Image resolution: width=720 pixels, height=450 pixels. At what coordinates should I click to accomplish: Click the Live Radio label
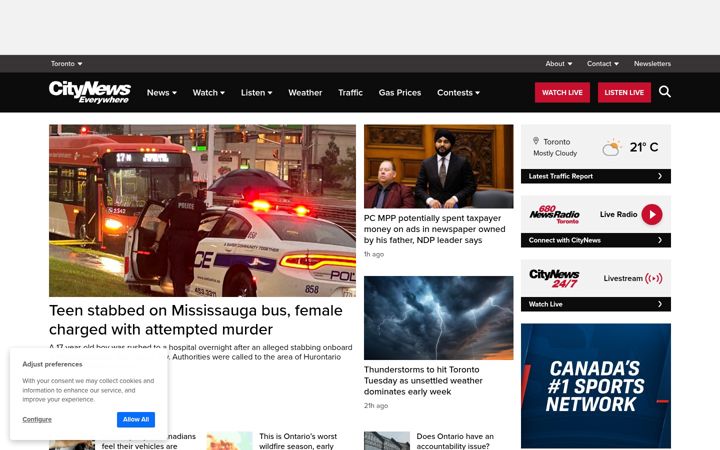pyautogui.click(x=618, y=214)
